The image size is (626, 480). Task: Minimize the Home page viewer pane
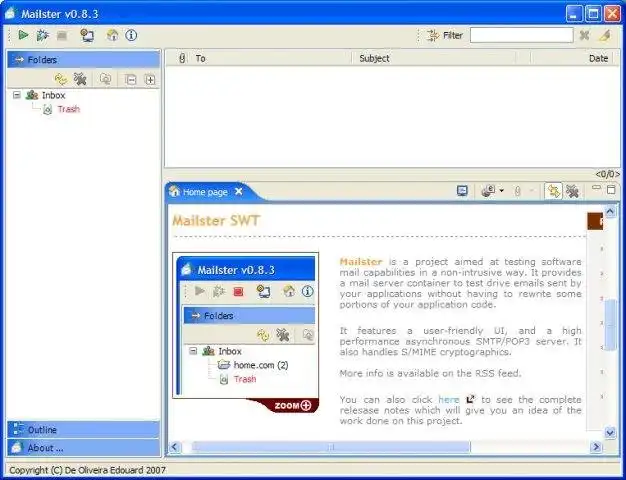(x=596, y=187)
